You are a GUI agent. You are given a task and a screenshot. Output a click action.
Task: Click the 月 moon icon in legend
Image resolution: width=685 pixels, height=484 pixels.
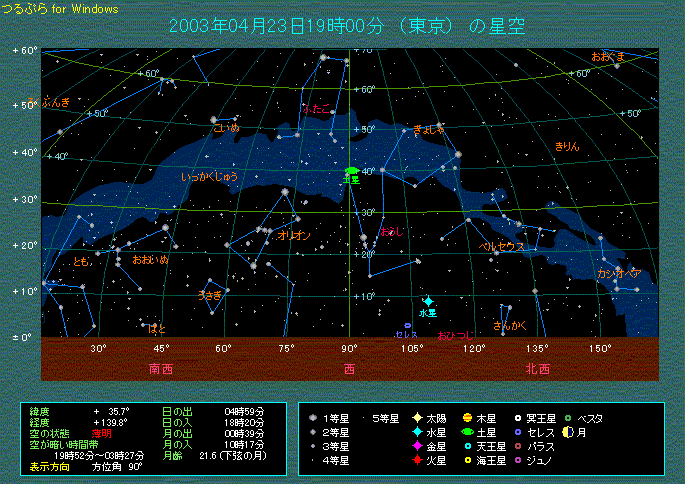pos(568,432)
